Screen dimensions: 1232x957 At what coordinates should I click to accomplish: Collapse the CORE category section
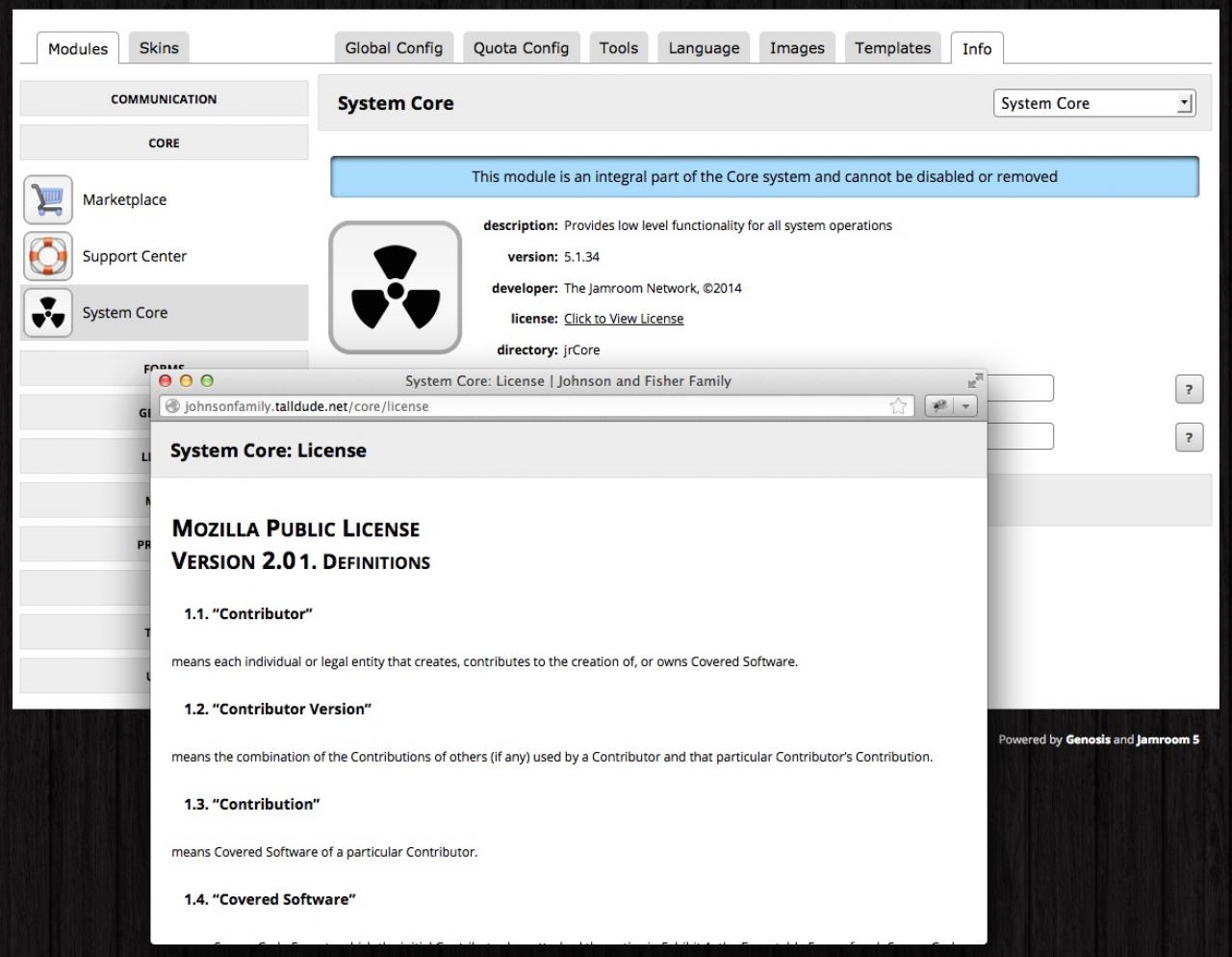click(x=164, y=143)
